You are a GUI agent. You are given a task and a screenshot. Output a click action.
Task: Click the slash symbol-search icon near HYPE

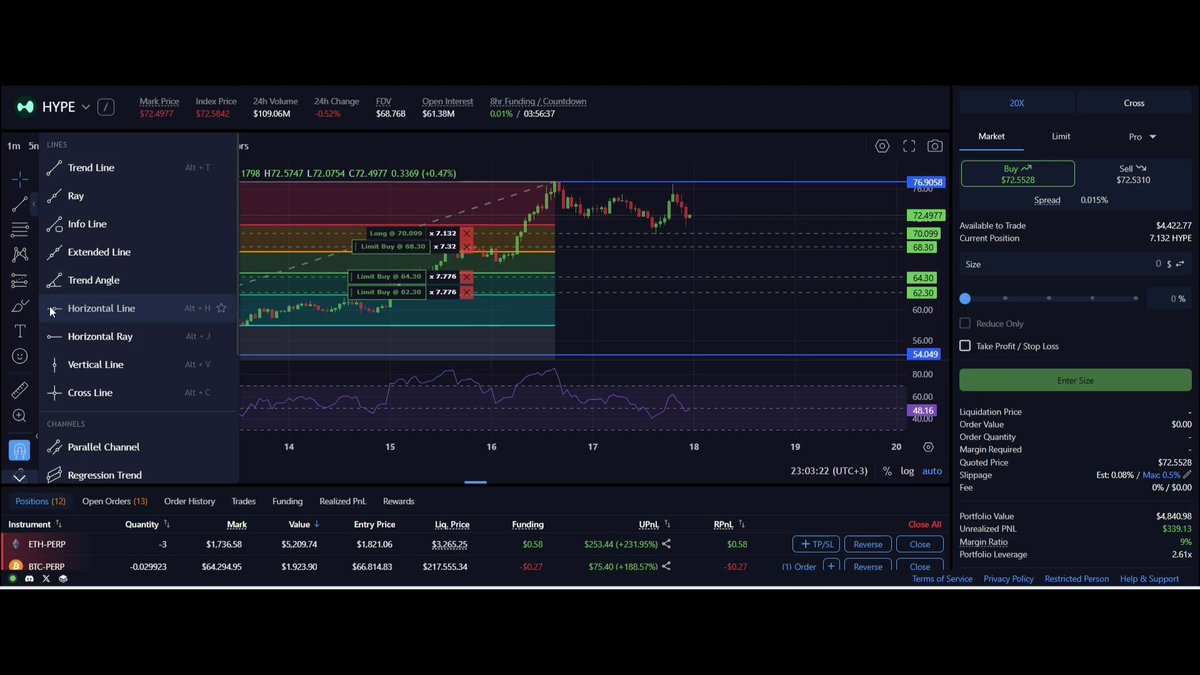[106, 107]
